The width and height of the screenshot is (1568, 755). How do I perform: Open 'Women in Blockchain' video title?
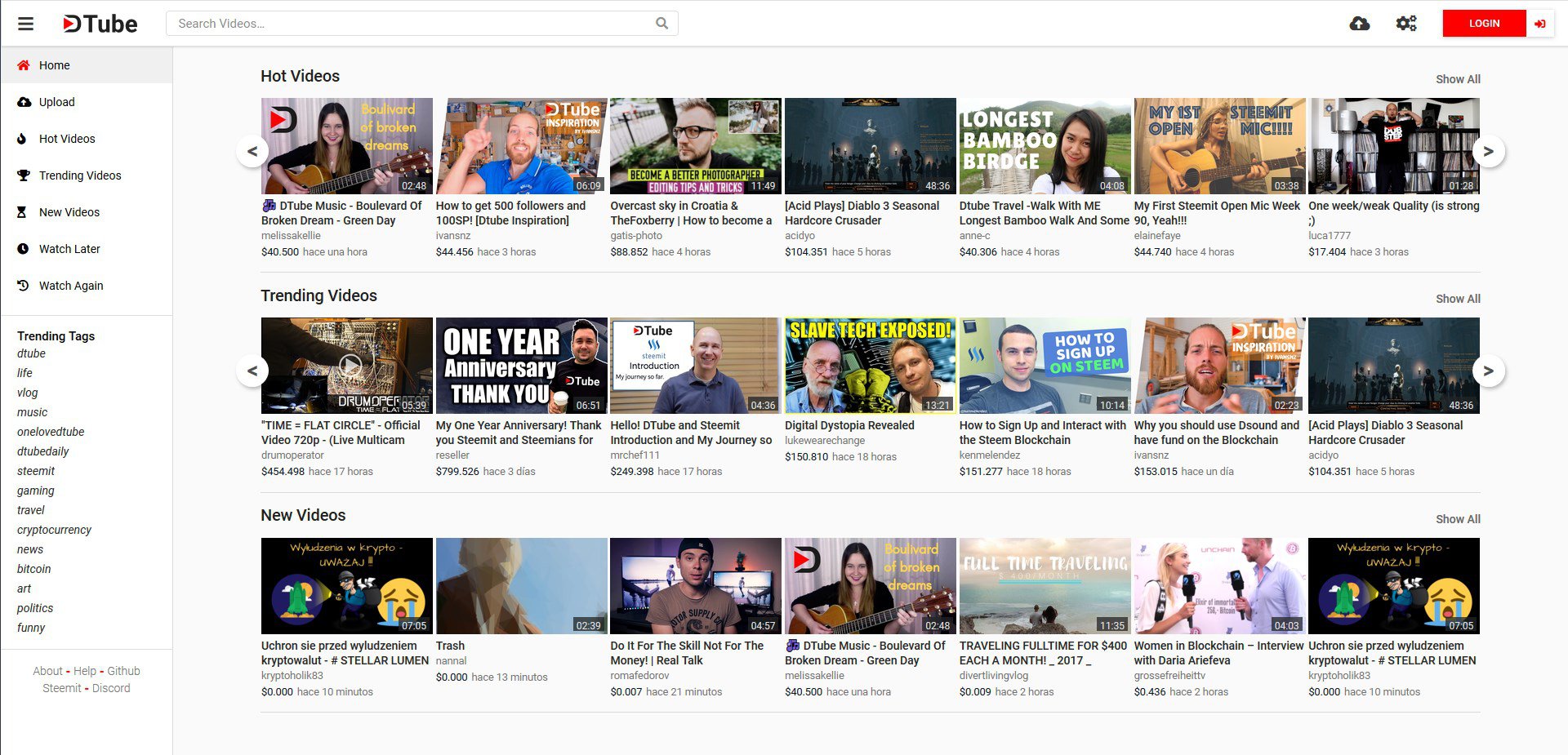(x=1218, y=653)
